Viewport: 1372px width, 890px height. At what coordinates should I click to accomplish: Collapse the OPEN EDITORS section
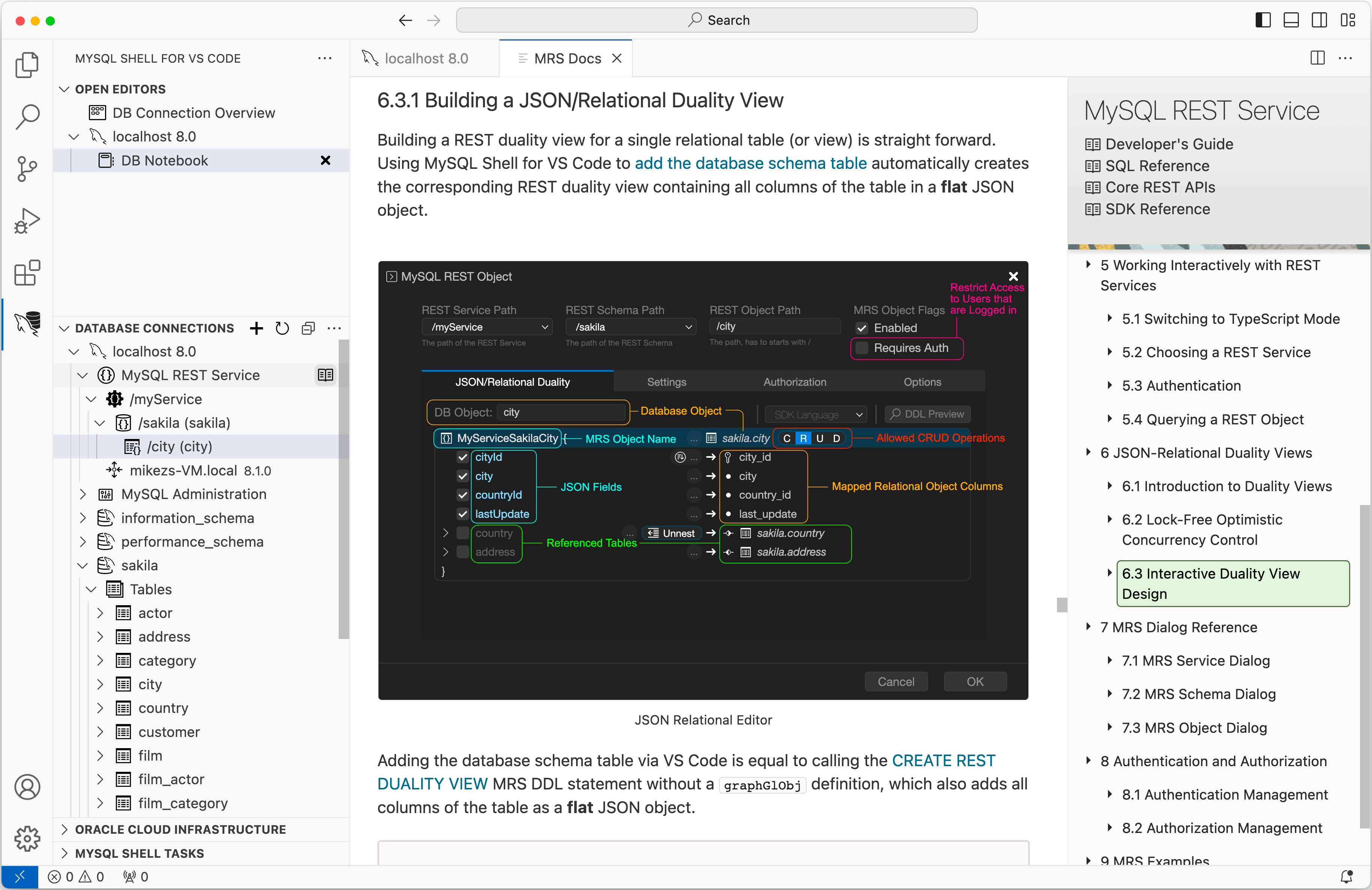coord(64,89)
